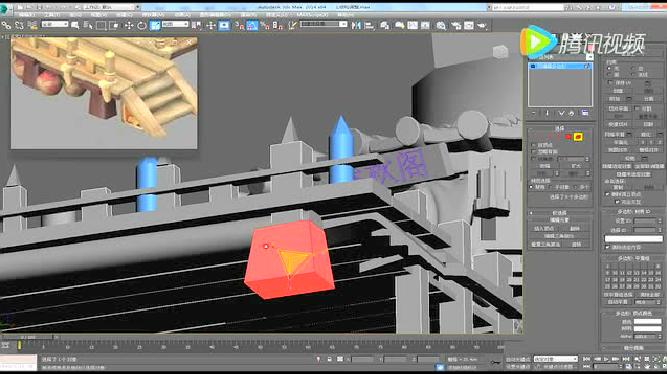Select the 子对象 preview selection radio
The width and height of the screenshot is (667, 374).
pos(551,187)
